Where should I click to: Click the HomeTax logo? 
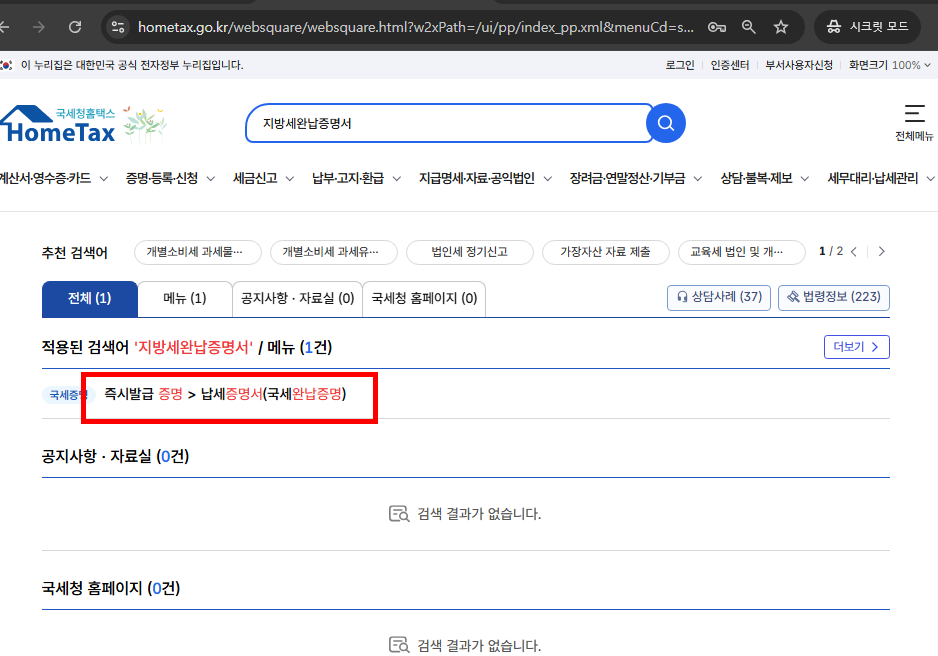tap(60, 123)
